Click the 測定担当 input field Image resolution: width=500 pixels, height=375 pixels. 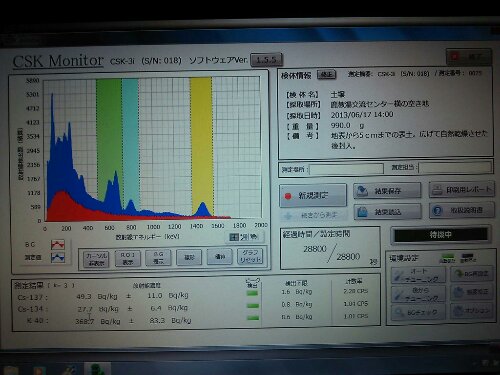pos(455,167)
